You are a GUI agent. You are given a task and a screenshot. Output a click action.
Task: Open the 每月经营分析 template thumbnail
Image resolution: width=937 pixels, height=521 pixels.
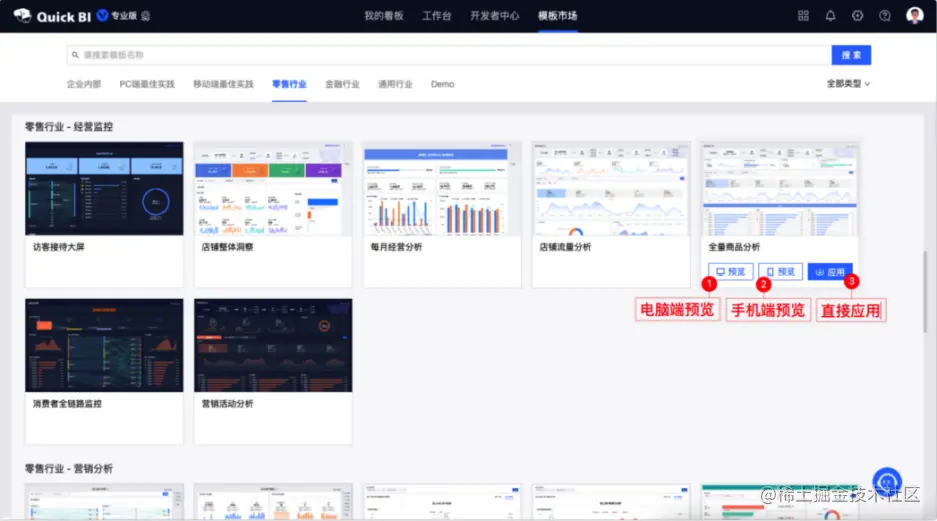(442, 188)
